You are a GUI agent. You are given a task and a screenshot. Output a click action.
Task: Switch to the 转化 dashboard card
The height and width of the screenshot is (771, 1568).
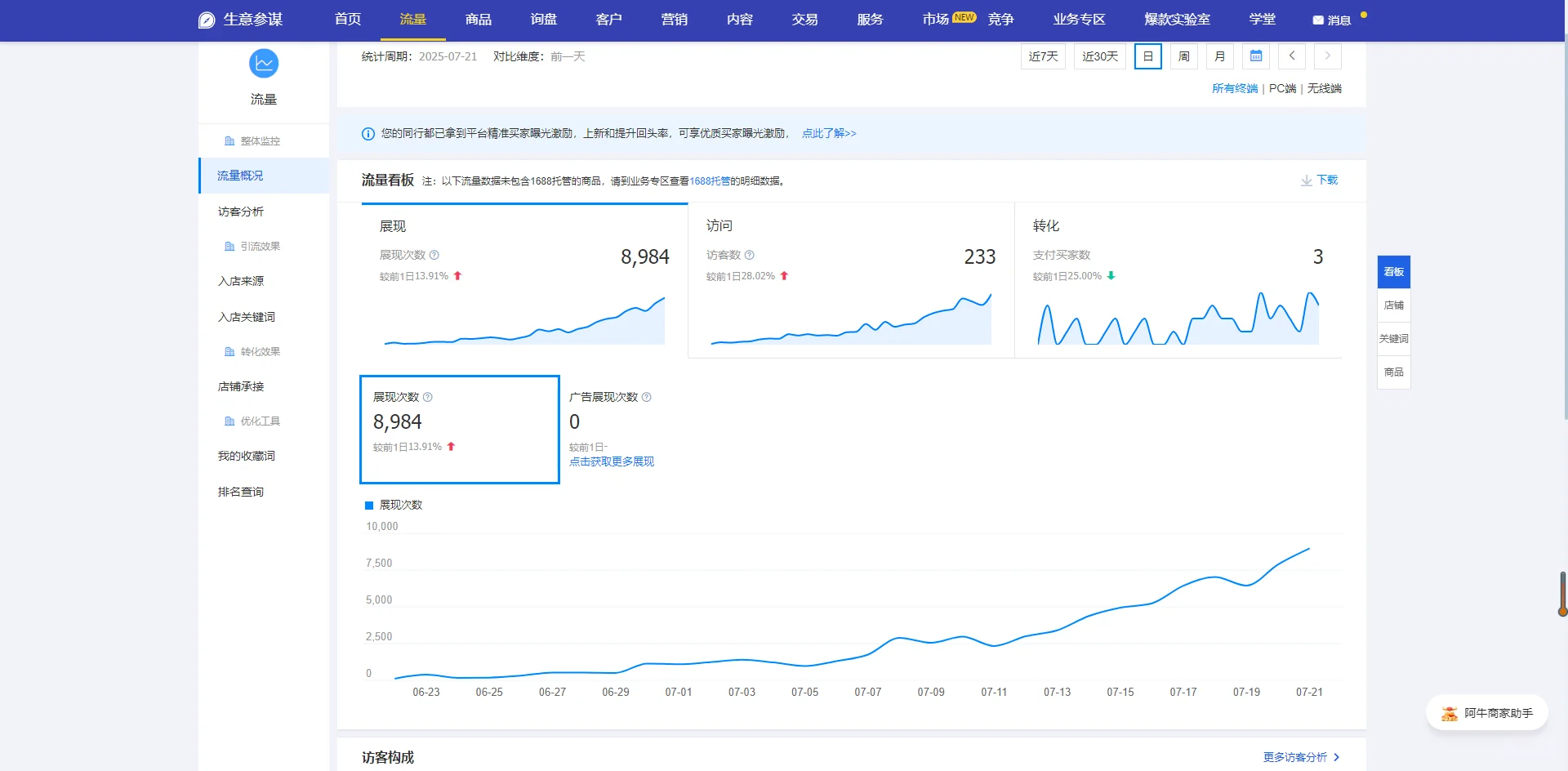click(x=1178, y=280)
